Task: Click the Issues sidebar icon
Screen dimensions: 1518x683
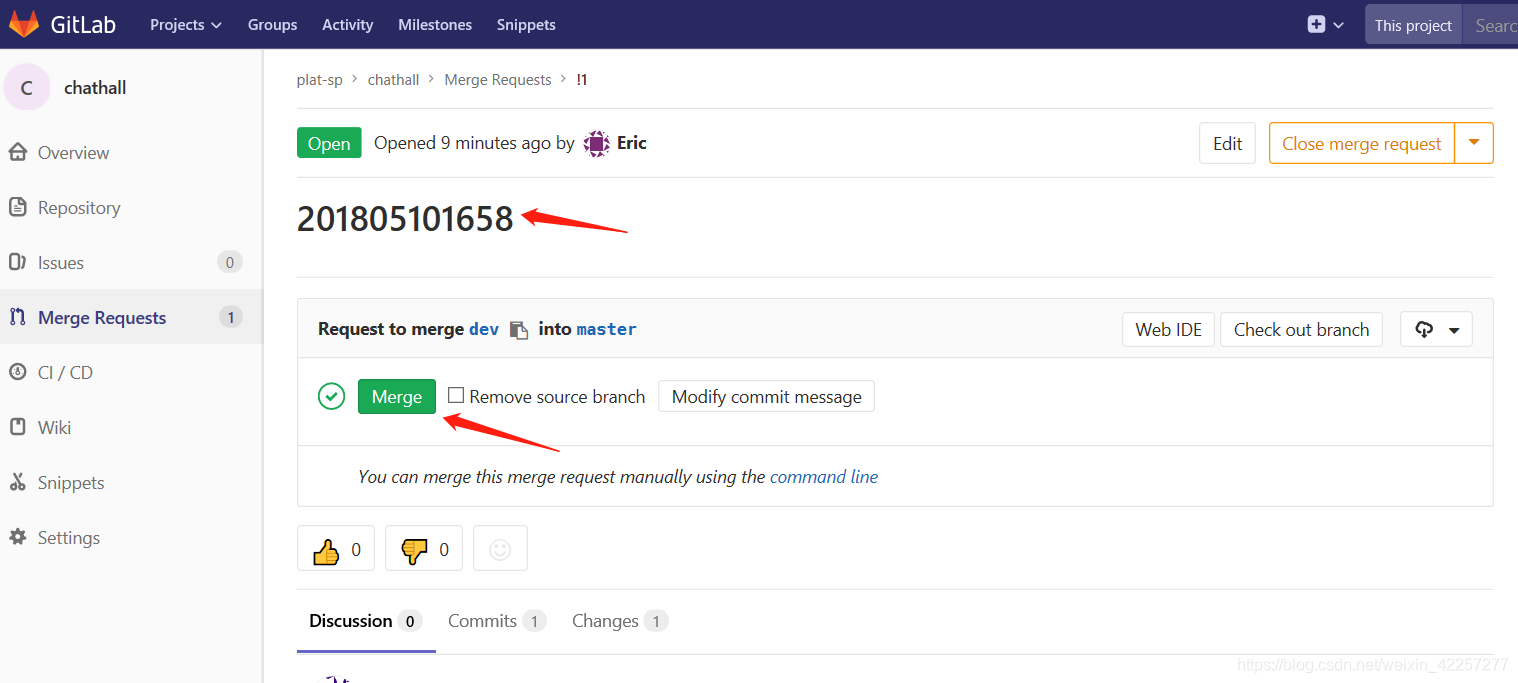Action: [x=17, y=262]
